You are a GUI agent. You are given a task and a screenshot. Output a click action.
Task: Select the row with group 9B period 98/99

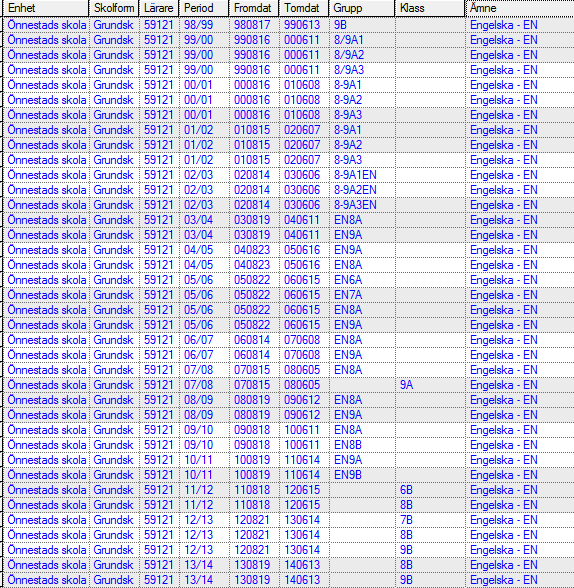(x=288, y=25)
